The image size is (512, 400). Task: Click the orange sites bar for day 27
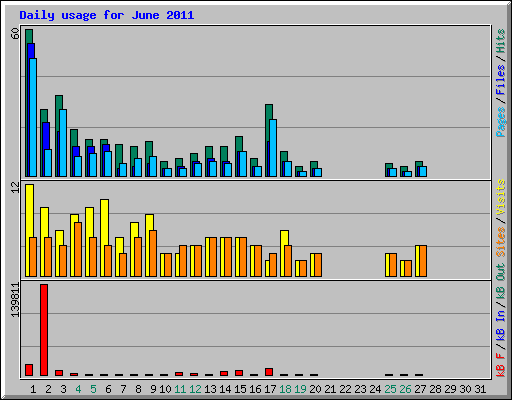[423, 261]
